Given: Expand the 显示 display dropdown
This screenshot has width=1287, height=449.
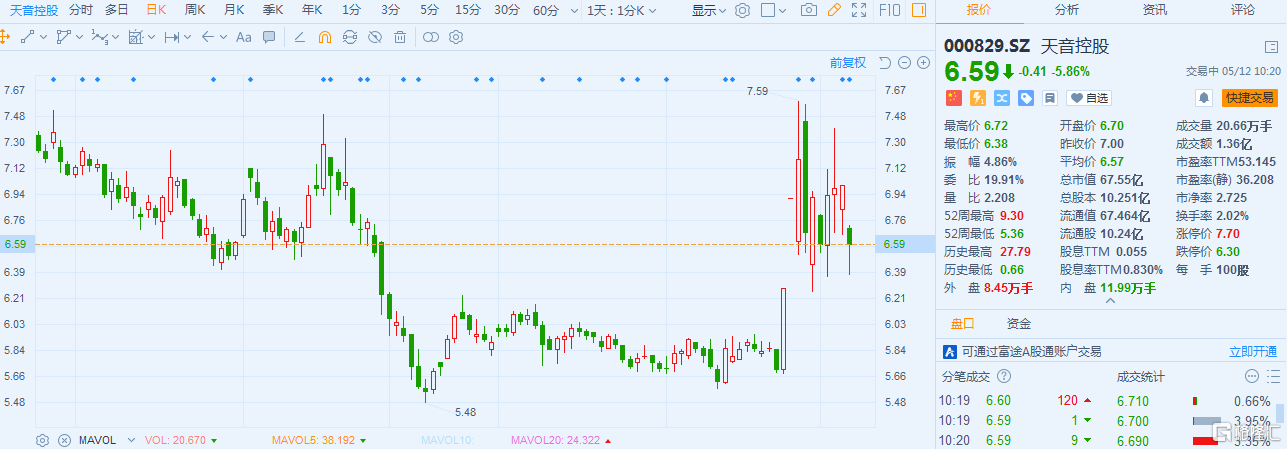Looking at the screenshot, I should 710,10.
